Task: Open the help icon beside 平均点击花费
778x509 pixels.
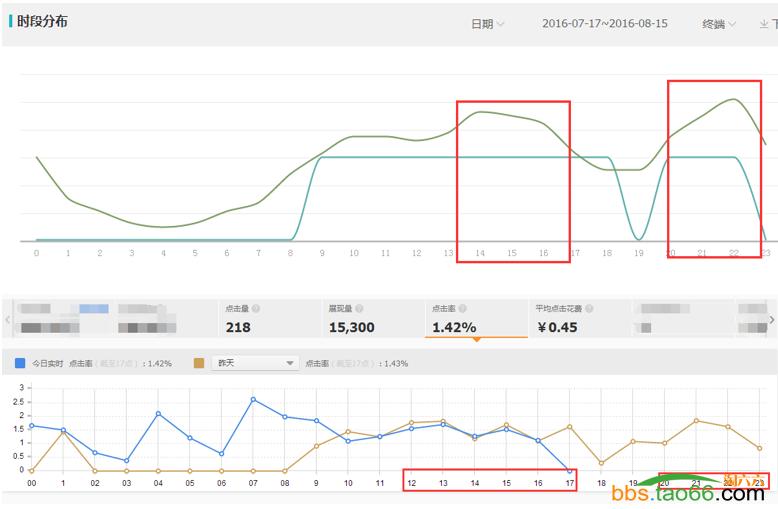Action: 589,309
